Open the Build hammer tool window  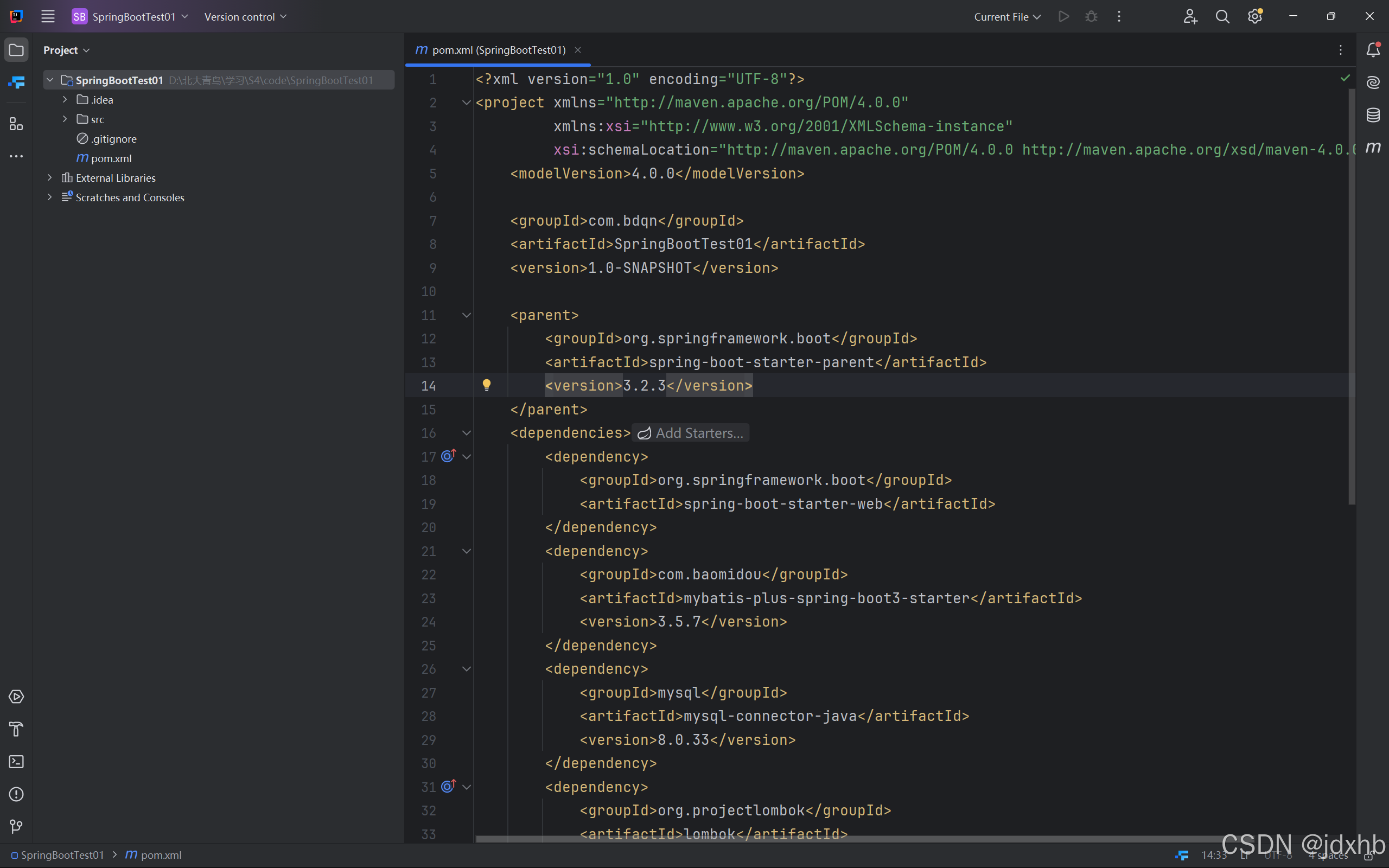pyautogui.click(x=16, y=729)
